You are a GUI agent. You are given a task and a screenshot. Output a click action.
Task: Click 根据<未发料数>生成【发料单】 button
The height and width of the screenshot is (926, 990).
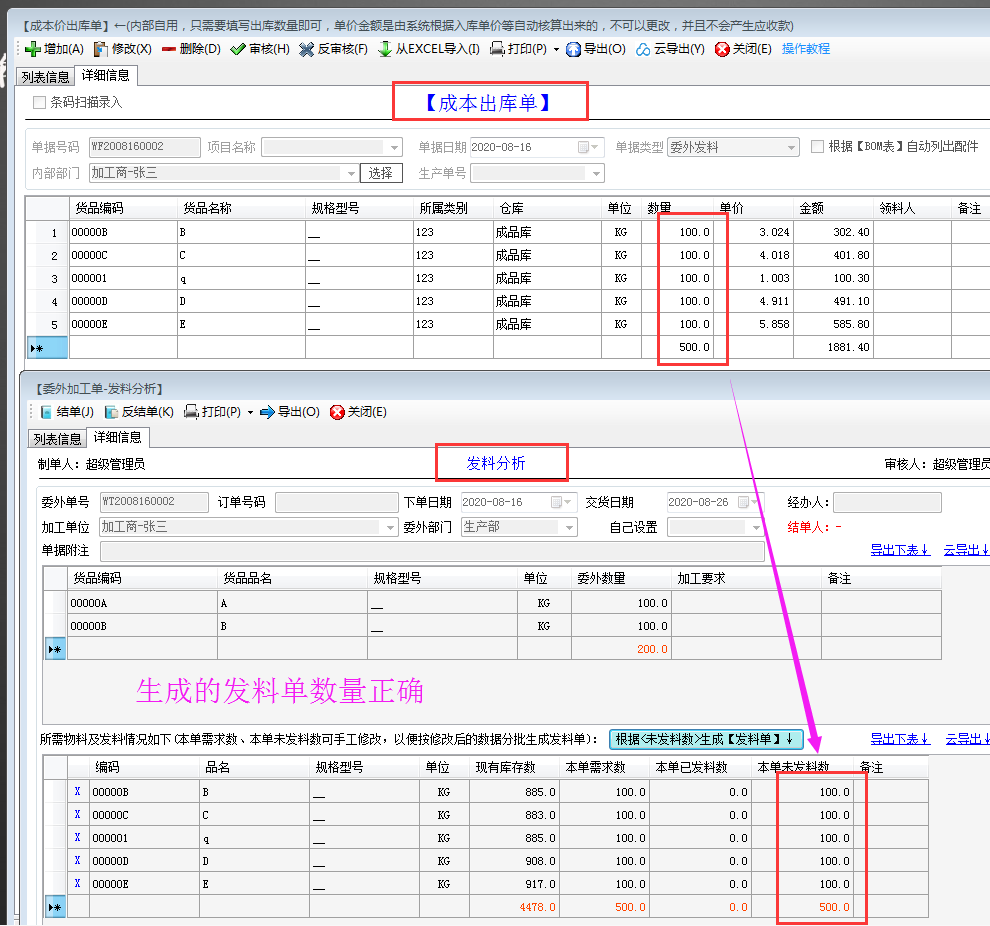(706, 739)
